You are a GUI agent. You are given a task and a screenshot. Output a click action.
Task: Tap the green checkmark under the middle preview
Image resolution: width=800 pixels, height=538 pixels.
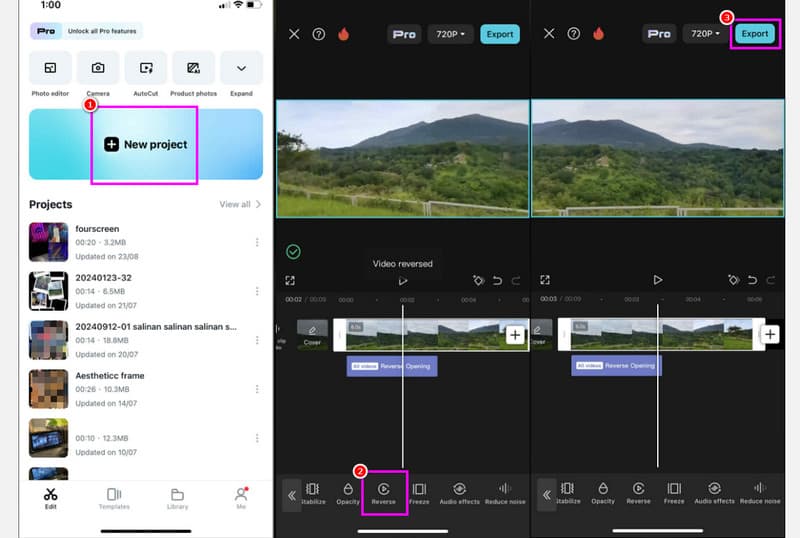click(293, 251)
